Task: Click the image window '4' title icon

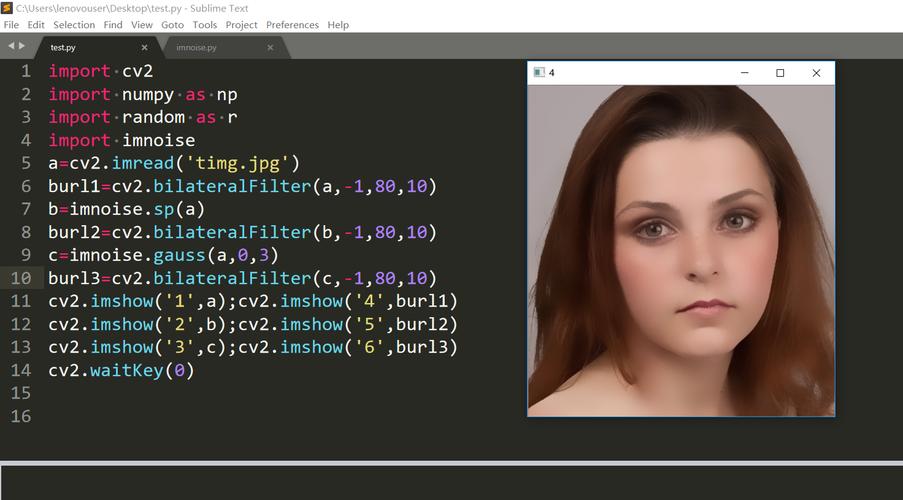Action: [539, 73]
